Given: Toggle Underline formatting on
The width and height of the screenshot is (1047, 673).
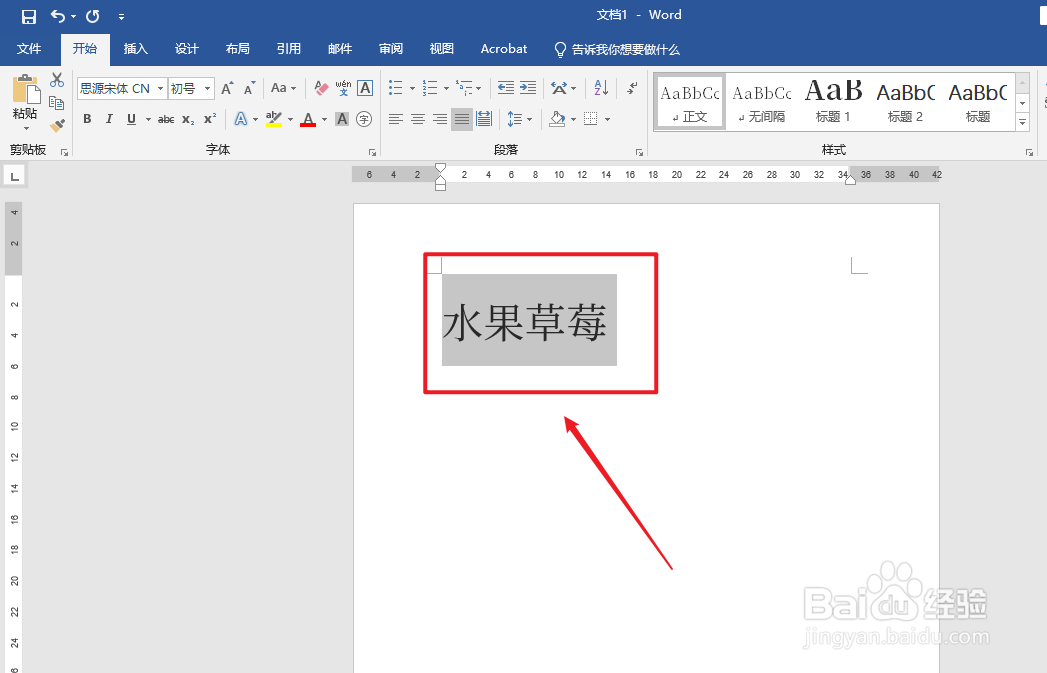Looking at the screenshot, I should click(130, 119).
